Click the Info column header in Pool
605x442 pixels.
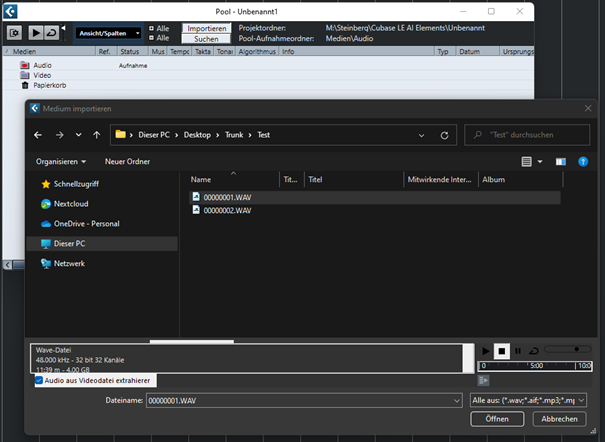(x=357, y=51)
